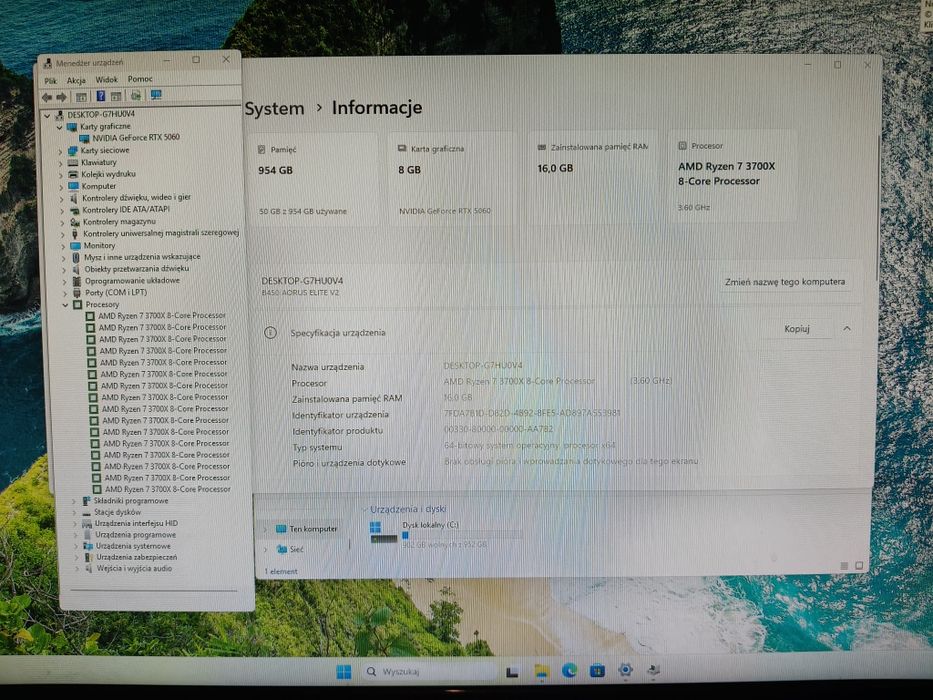The width and height of the screenshot is (933, 700).
Task: Select NVIDIA GeForce RTX 5060 device
Action: 136,138
